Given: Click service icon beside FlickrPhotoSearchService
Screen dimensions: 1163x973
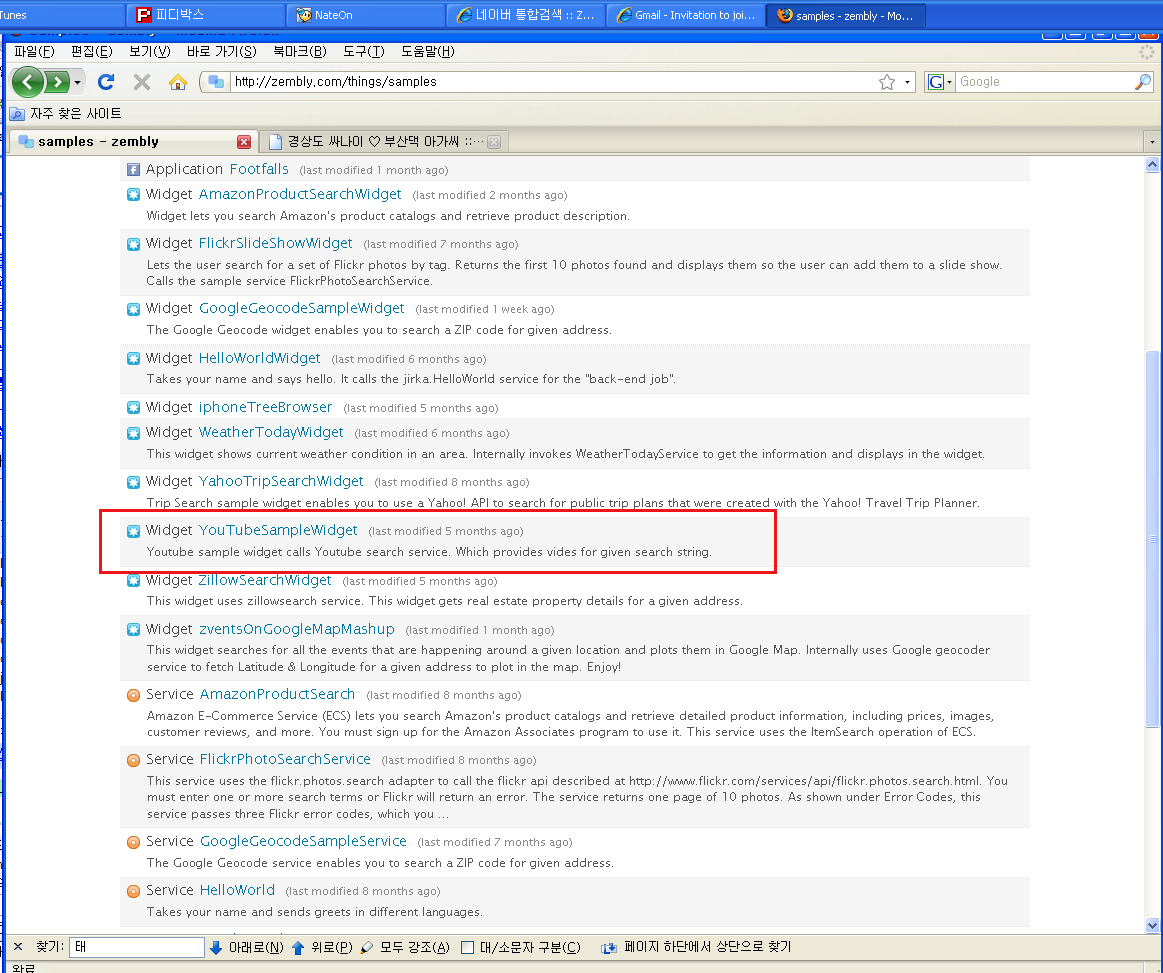Looking at the screenshot, I should point(134,761).
